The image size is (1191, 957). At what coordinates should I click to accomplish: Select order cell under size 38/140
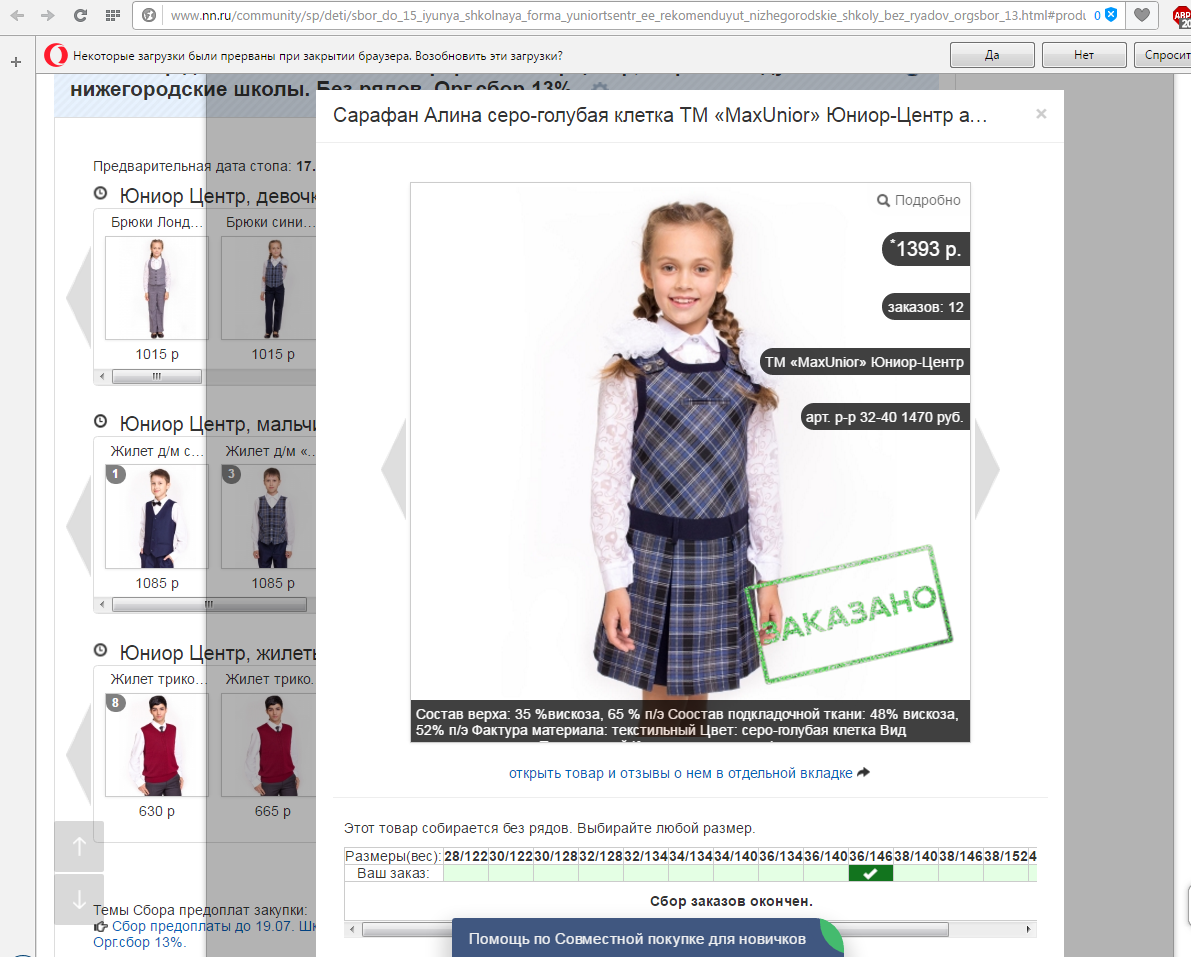coord(916,873)
